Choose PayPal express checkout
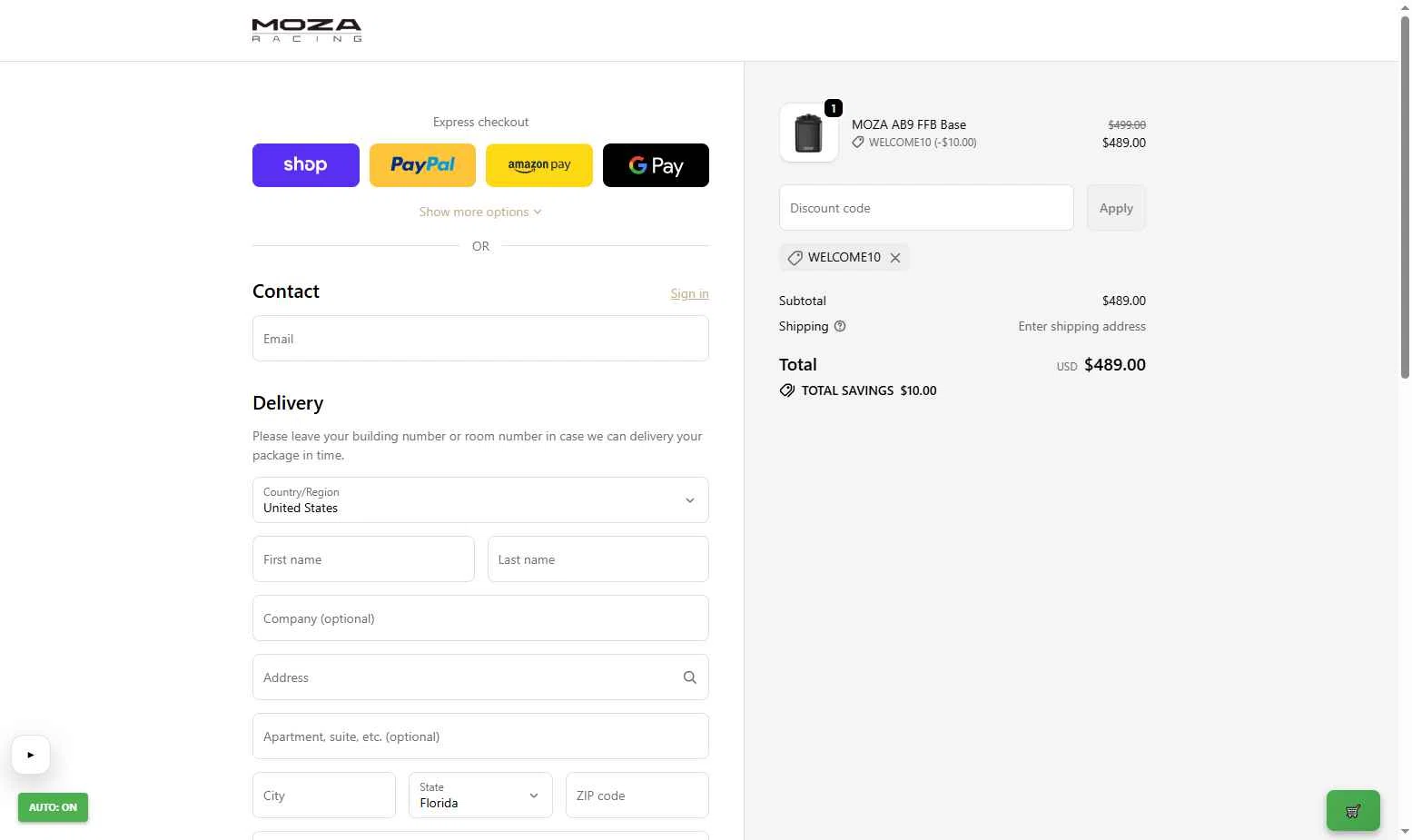Viewport: 1412px width, 840px height. point(422,165)
